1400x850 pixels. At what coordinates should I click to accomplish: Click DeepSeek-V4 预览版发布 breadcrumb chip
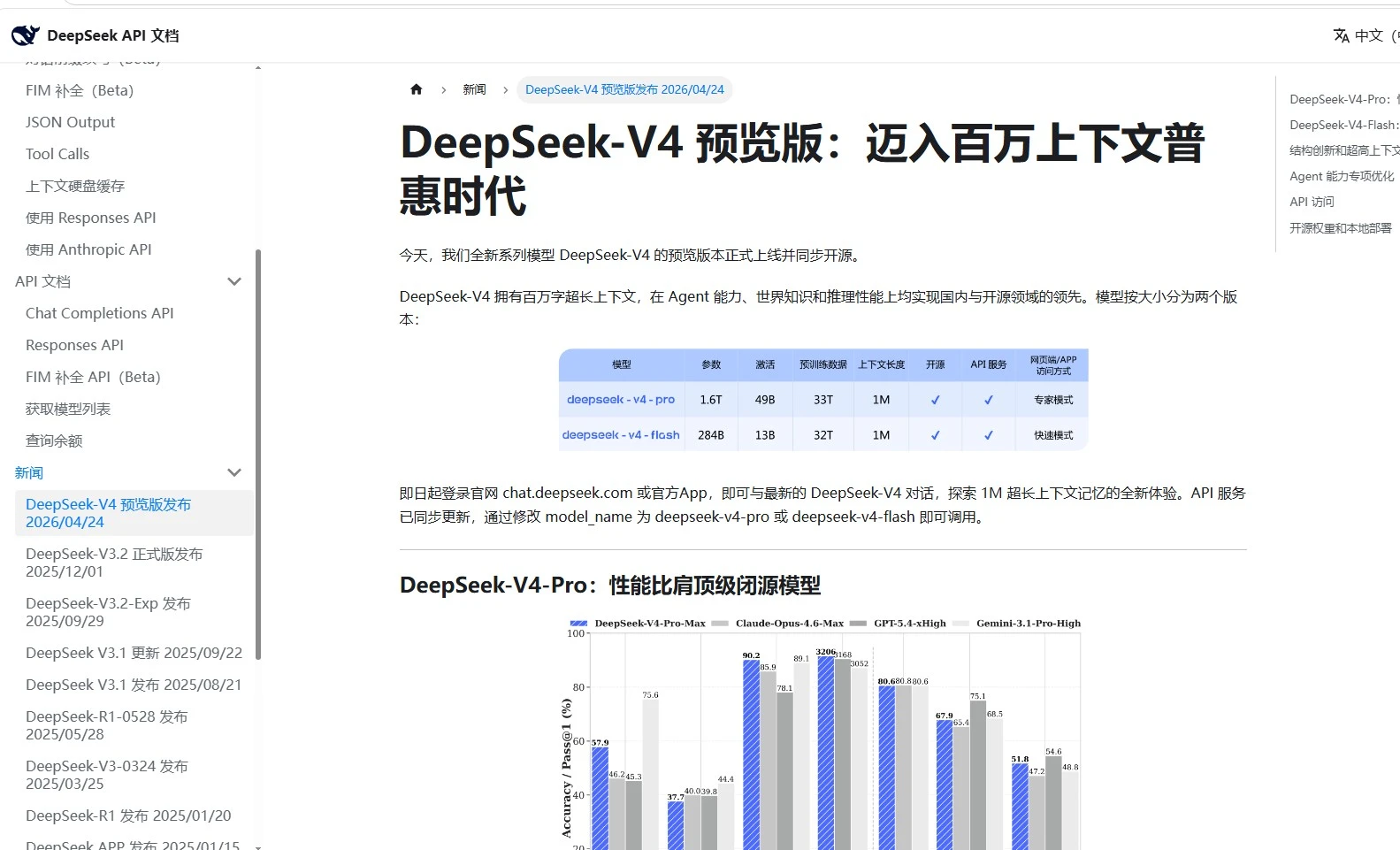click(624, 89)
